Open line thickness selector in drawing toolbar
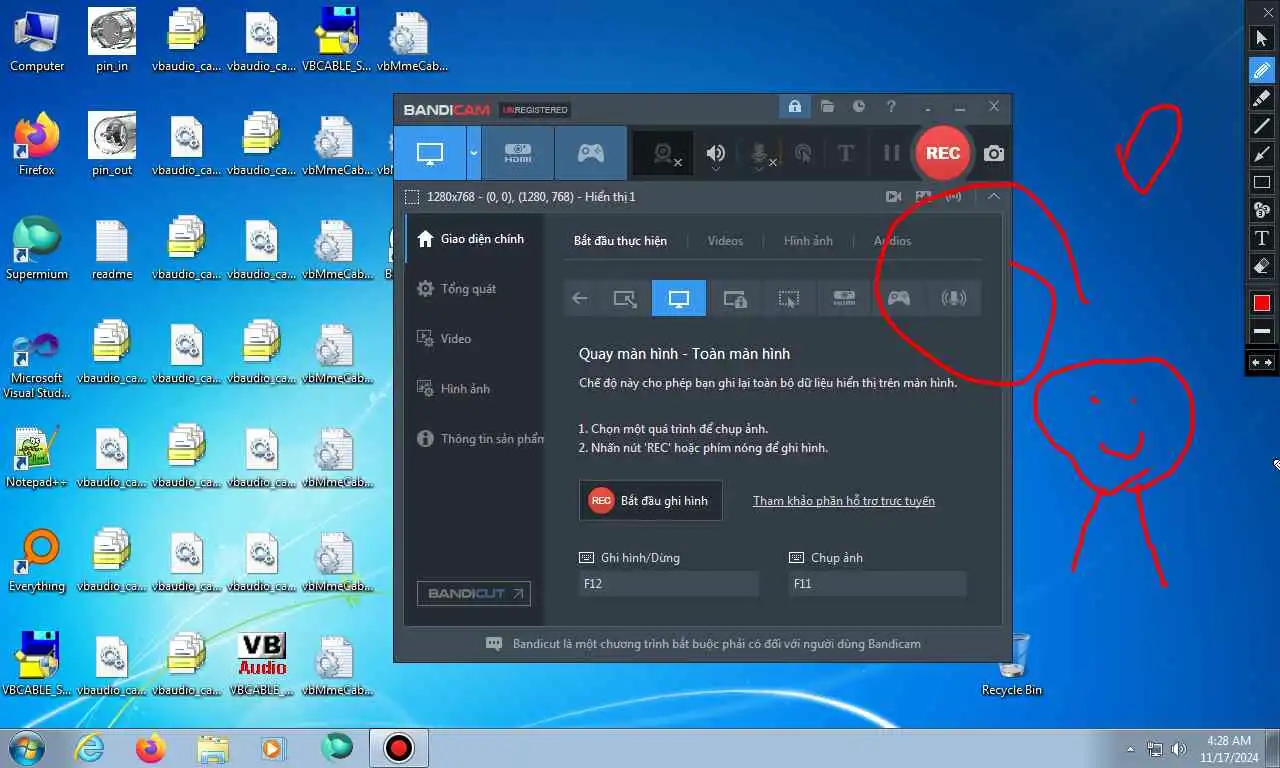The image size is (1280, 768). [1262, 331]
